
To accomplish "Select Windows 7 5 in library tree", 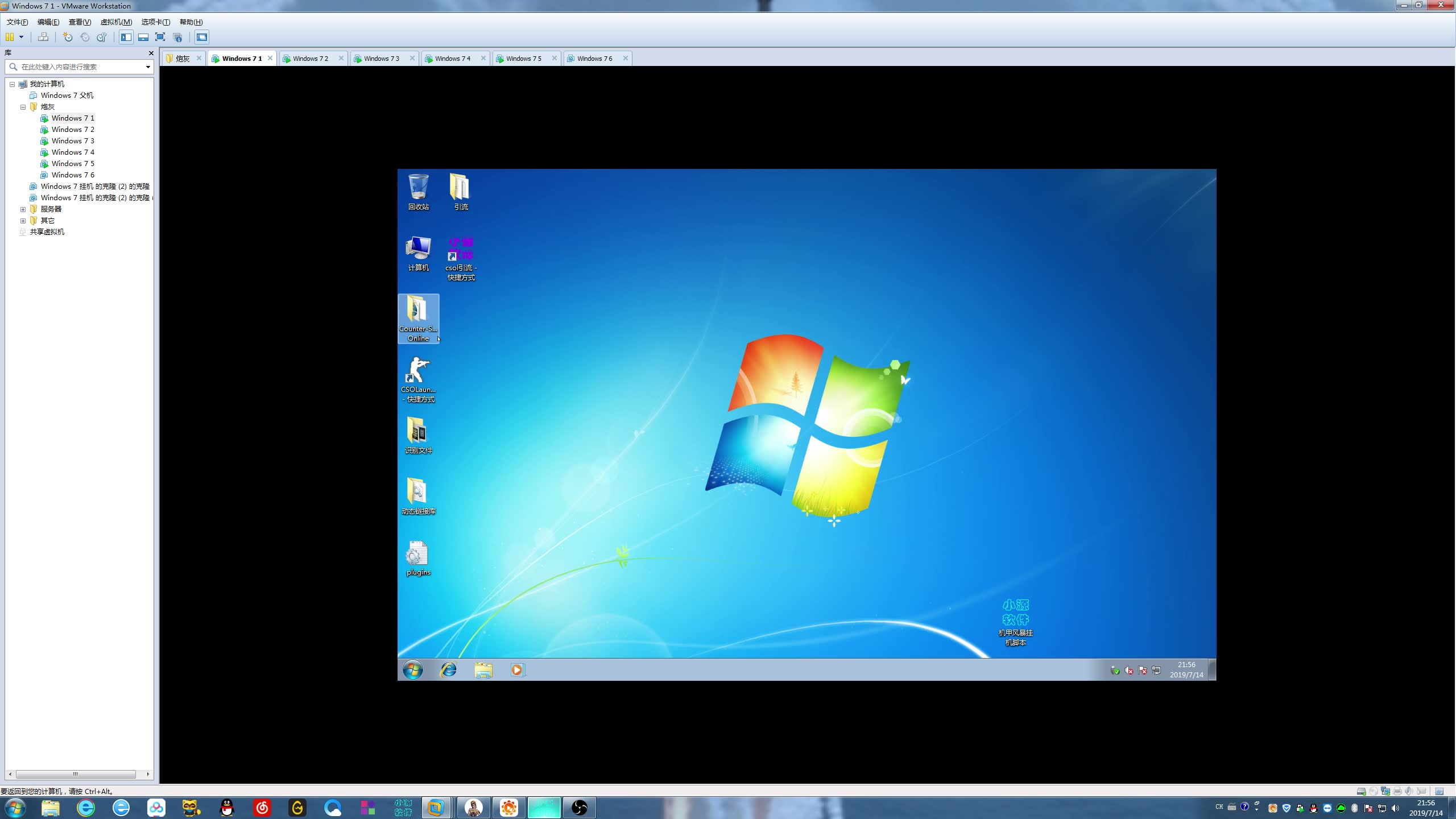I will [x=73, y=164].
